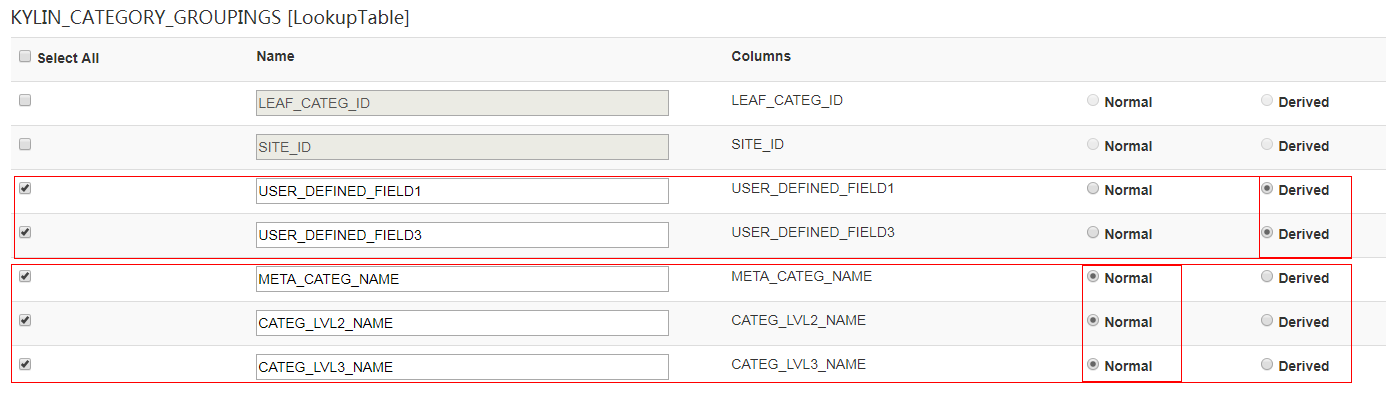The height and width of the screenshot is (407, 1386).
Task: Choose Derived radio in USER_DEFINED_FIELD1 row
Action: coord(1267,188)
